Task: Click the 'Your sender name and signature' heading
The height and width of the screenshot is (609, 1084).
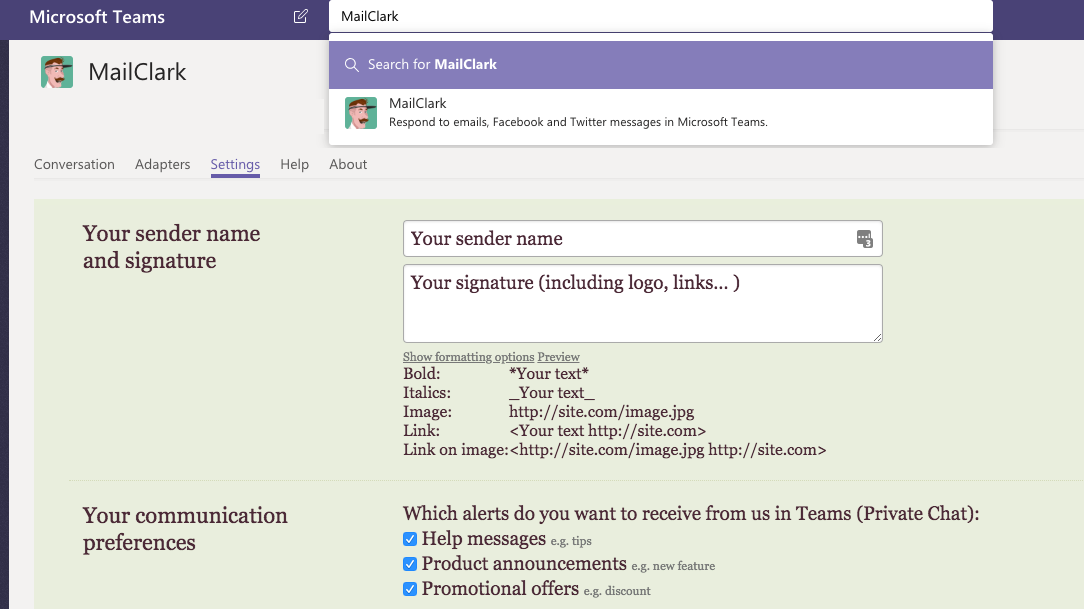Action: tap(171, 247)
